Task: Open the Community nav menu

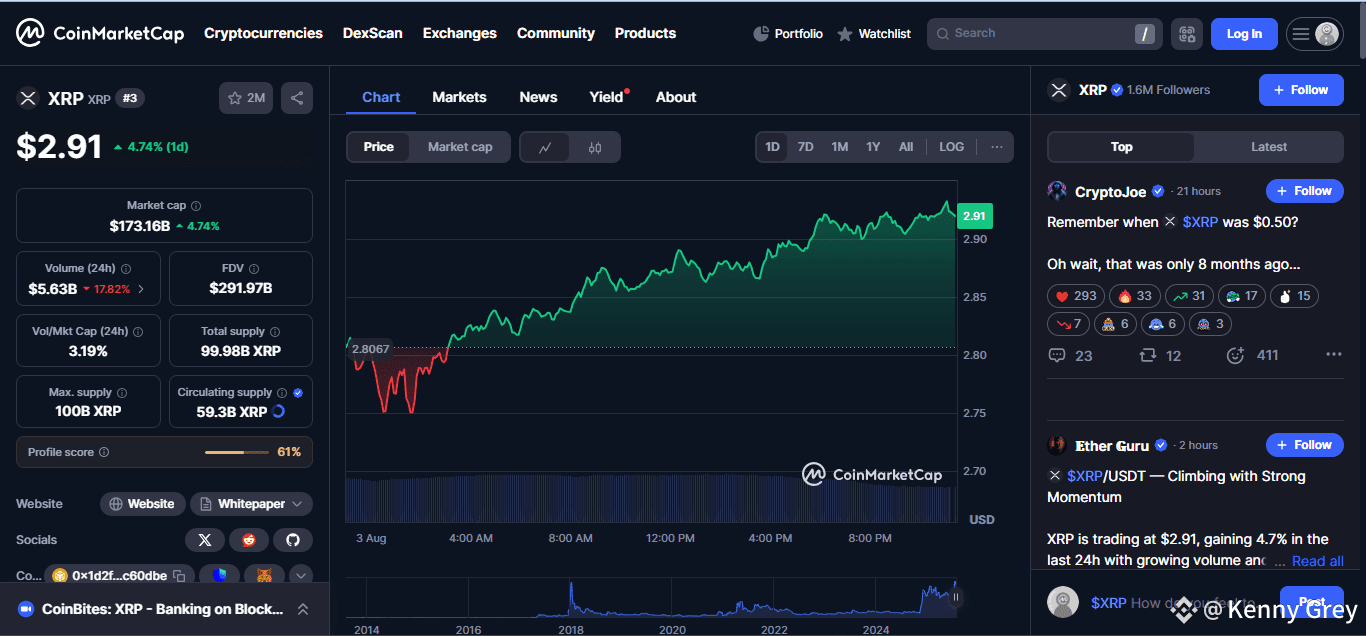Action: [x=556, y=33]
